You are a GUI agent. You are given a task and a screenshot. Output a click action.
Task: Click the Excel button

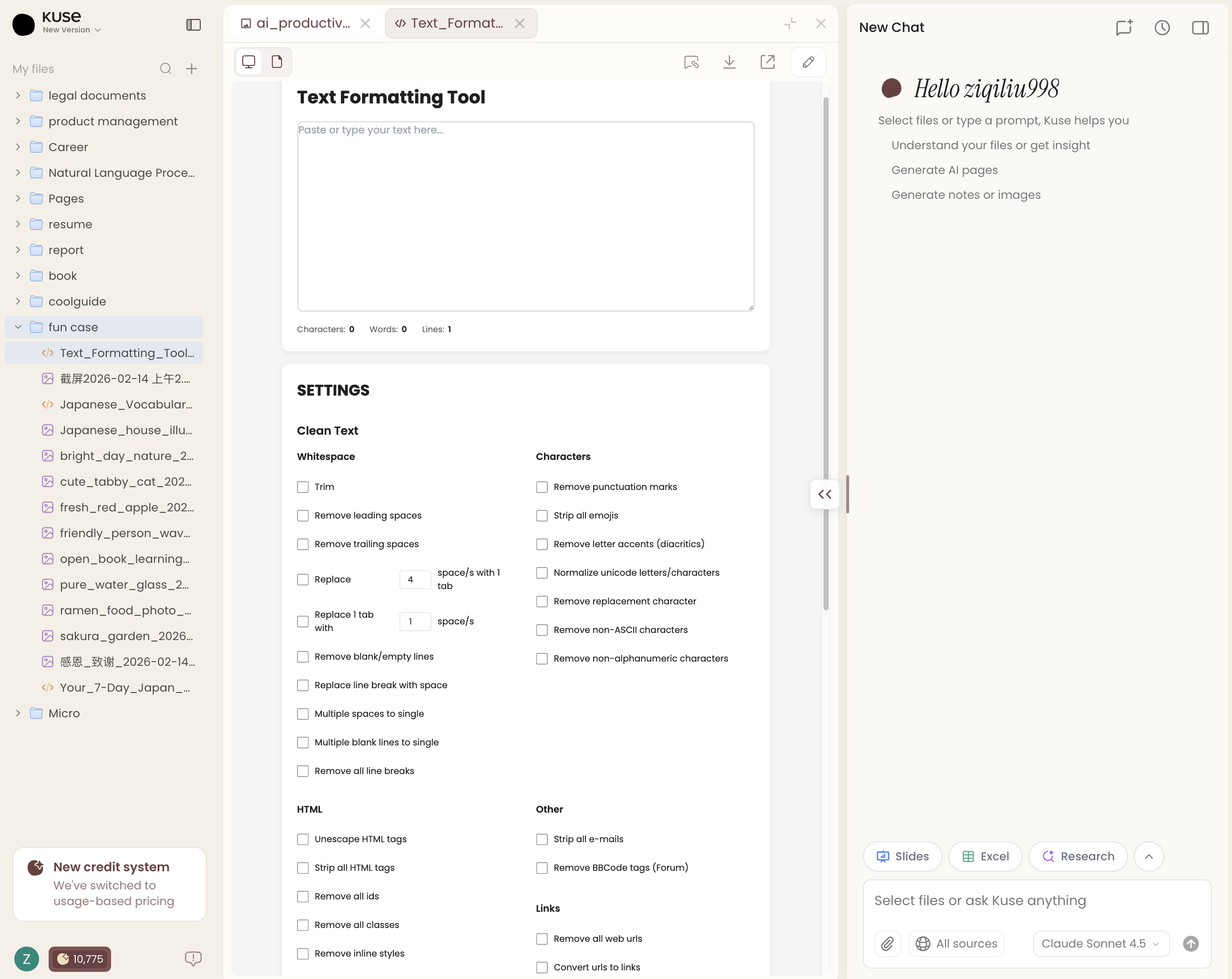(985, 856)
